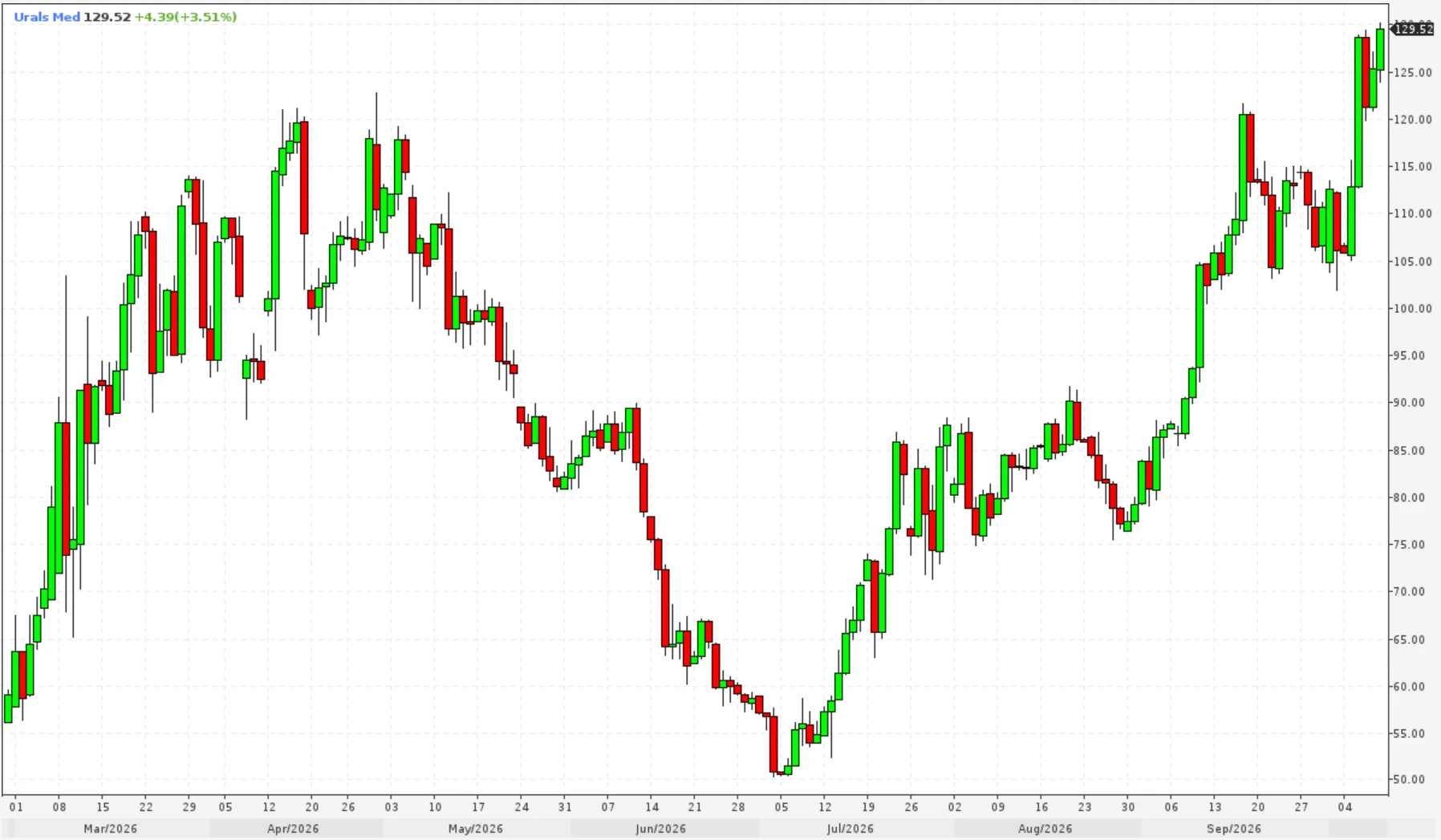Select the Apr/2026 month label
The height and width of the screenshot is (840, 1441).
(x=293, y=829)
